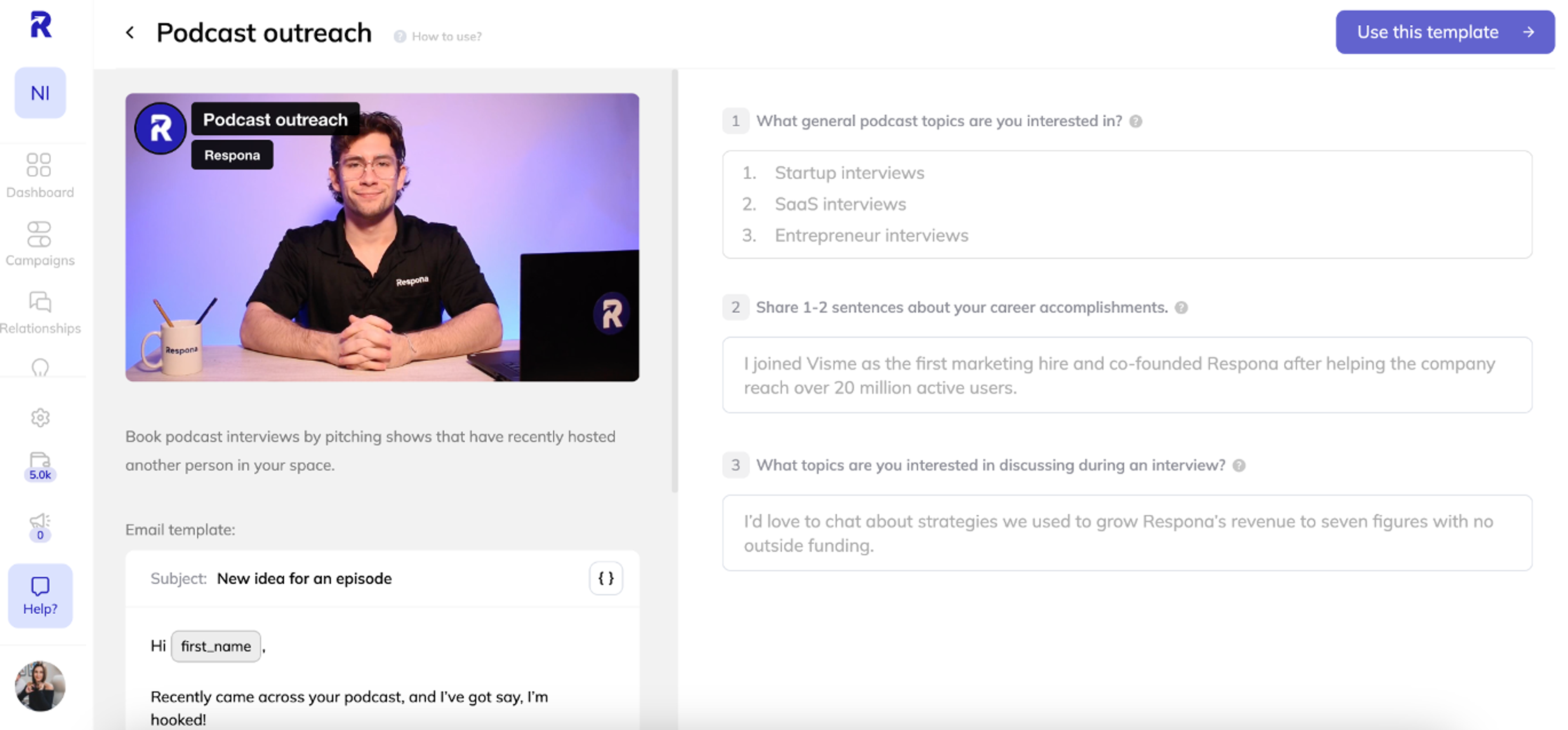Click help icon next to career accomplishments question

tap(1181, 307)
